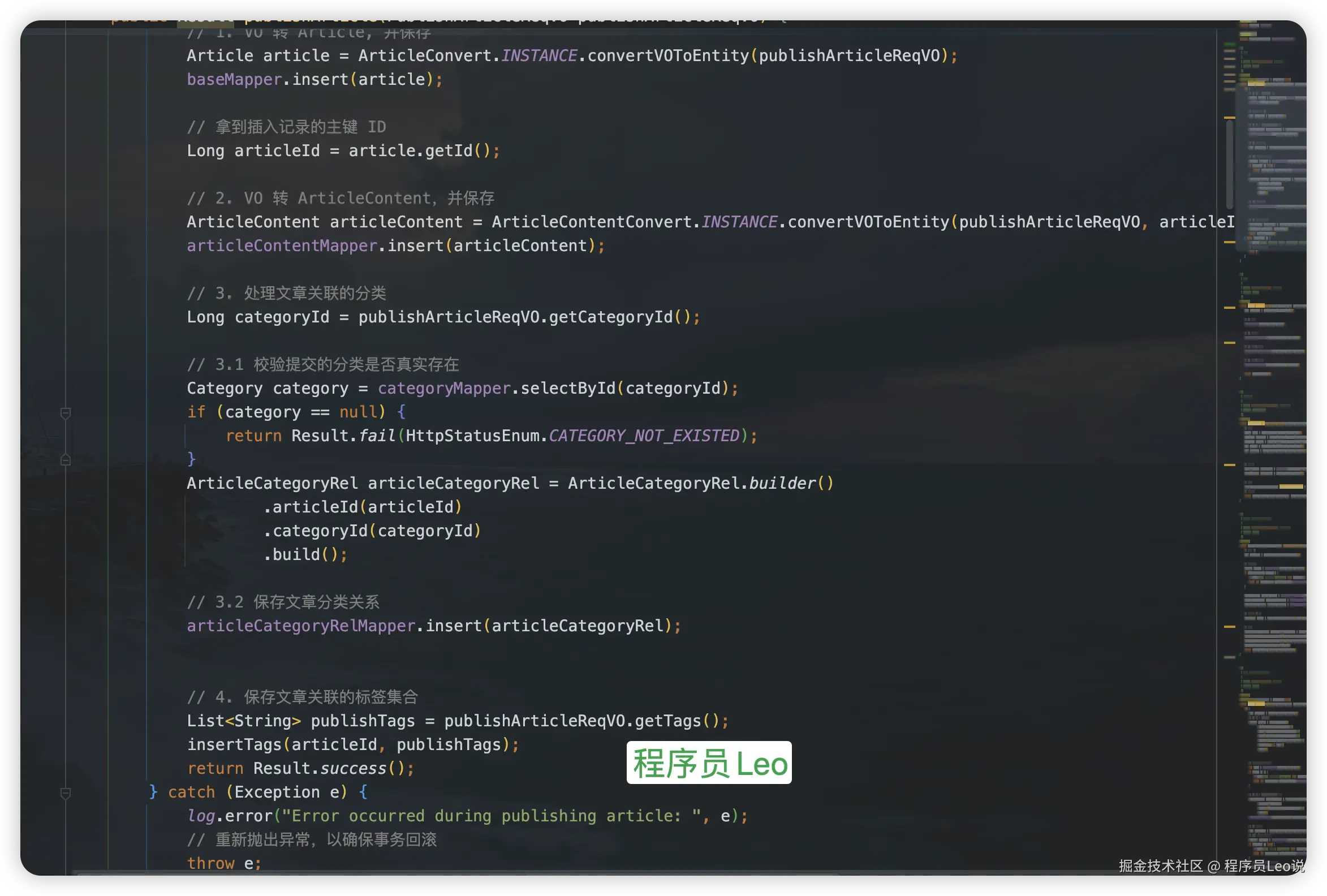Screen dimensions: 1327x896
Task: Click the CATEGORY_NOT_EXISTED enum constant
Action: (x=644, y=436)
